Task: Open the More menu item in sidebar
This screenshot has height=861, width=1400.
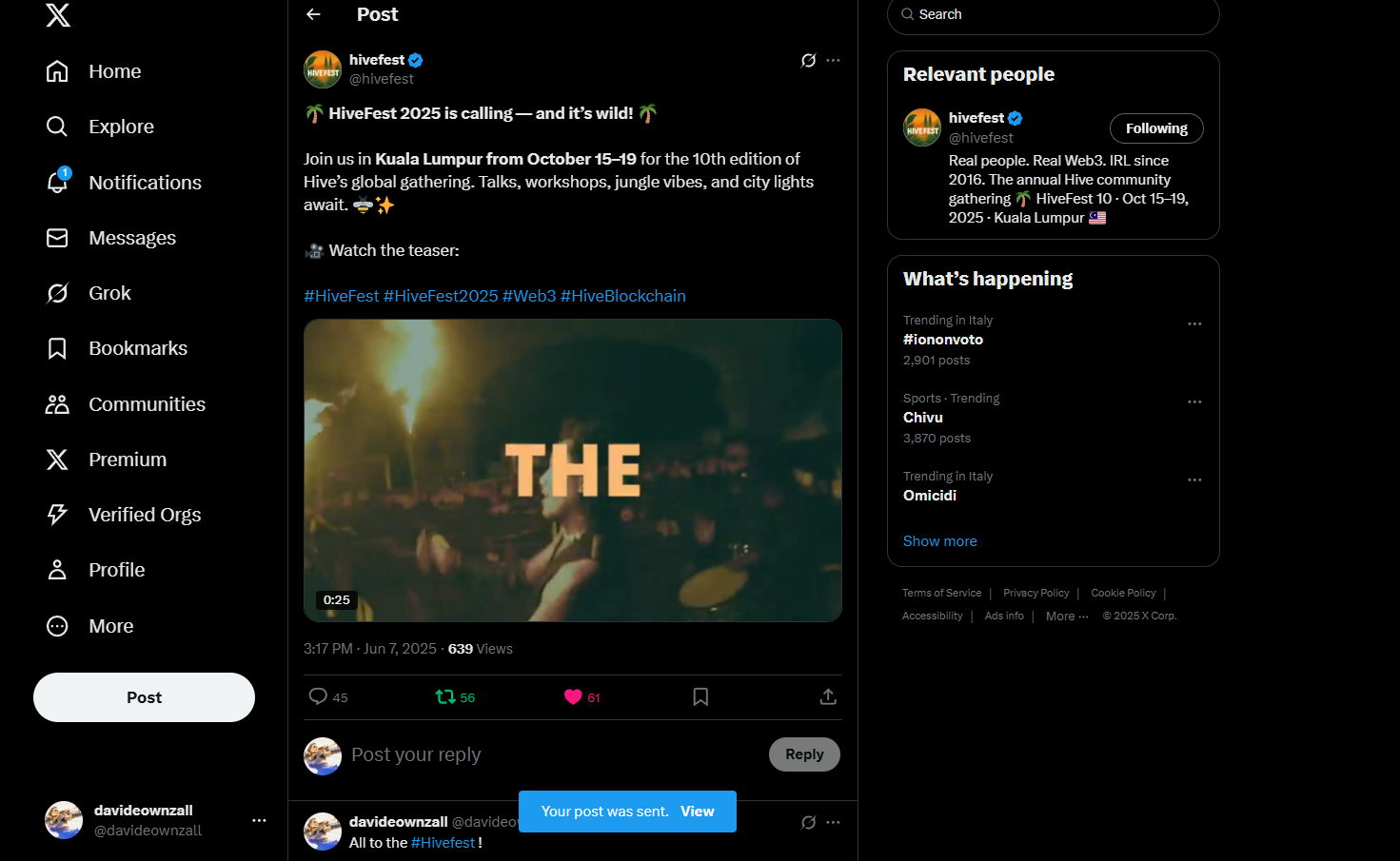Action: tap(90, 626)
